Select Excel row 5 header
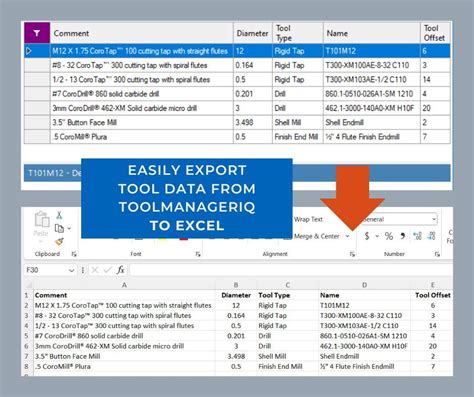This screenshot has width=474, height=397. pos(26,336)
